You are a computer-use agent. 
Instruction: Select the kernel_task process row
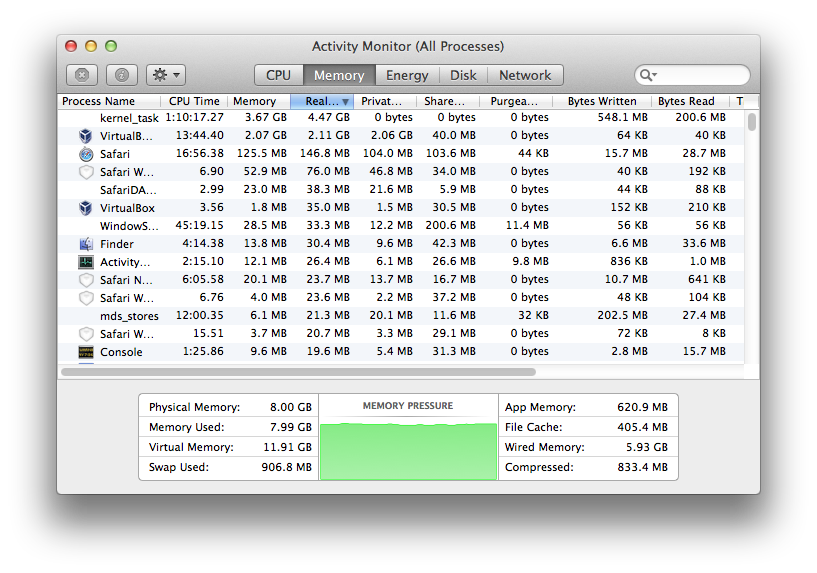(x=401, y=118)
